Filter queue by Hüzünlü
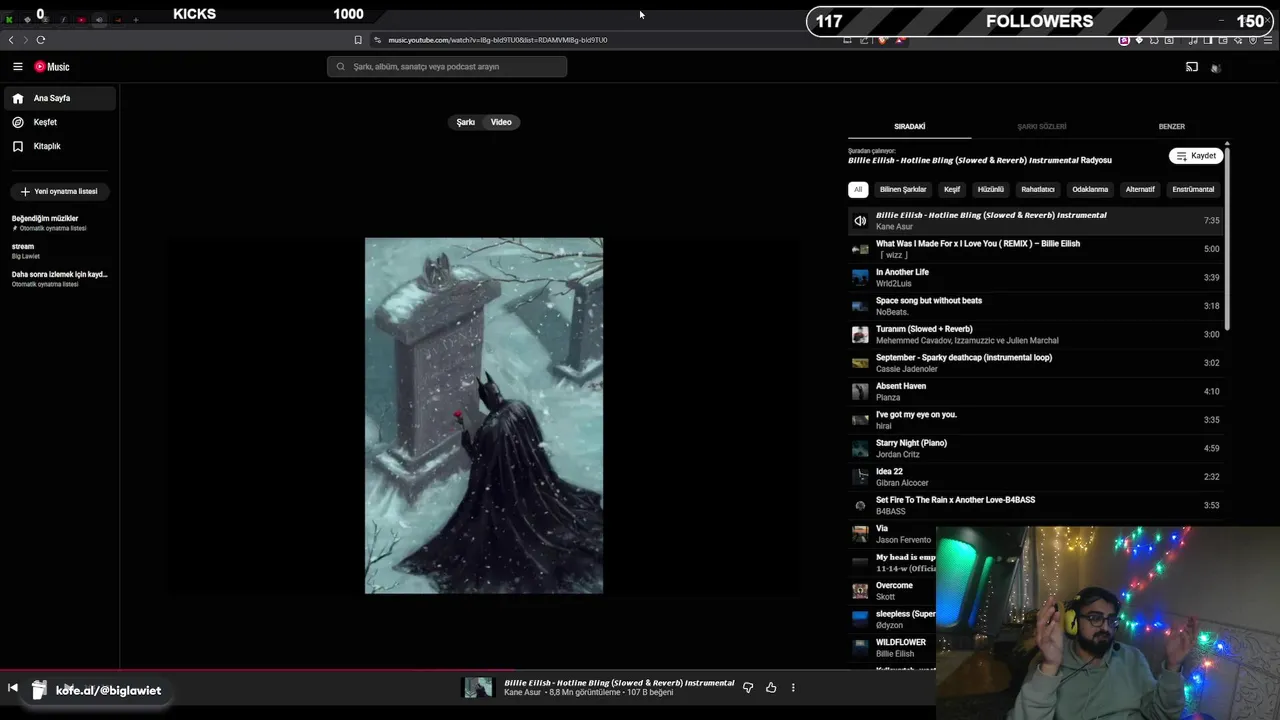Image resolution: width=1280 pixels, height=720 pixels. coord(991,189)
